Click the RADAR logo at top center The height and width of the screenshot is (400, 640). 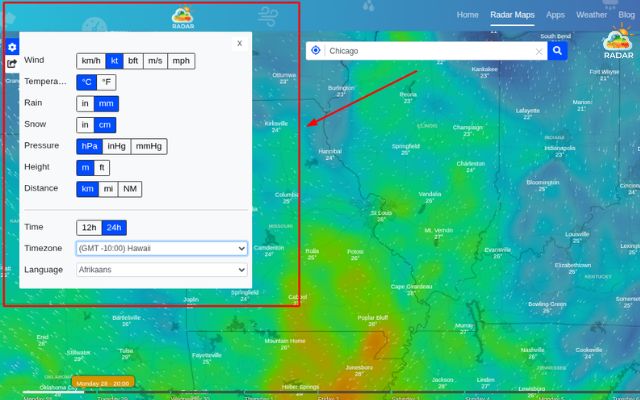point(182,17)
